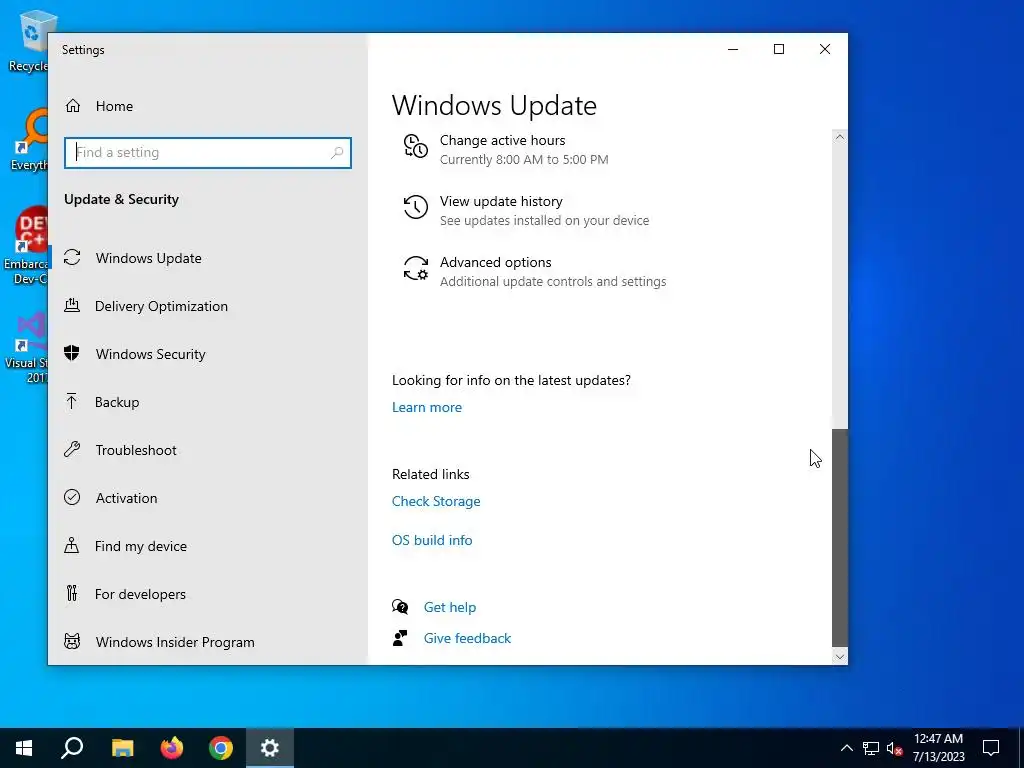1024x768 pixels.
Task: Minimize the Settings window
Action: click(733, 49)
